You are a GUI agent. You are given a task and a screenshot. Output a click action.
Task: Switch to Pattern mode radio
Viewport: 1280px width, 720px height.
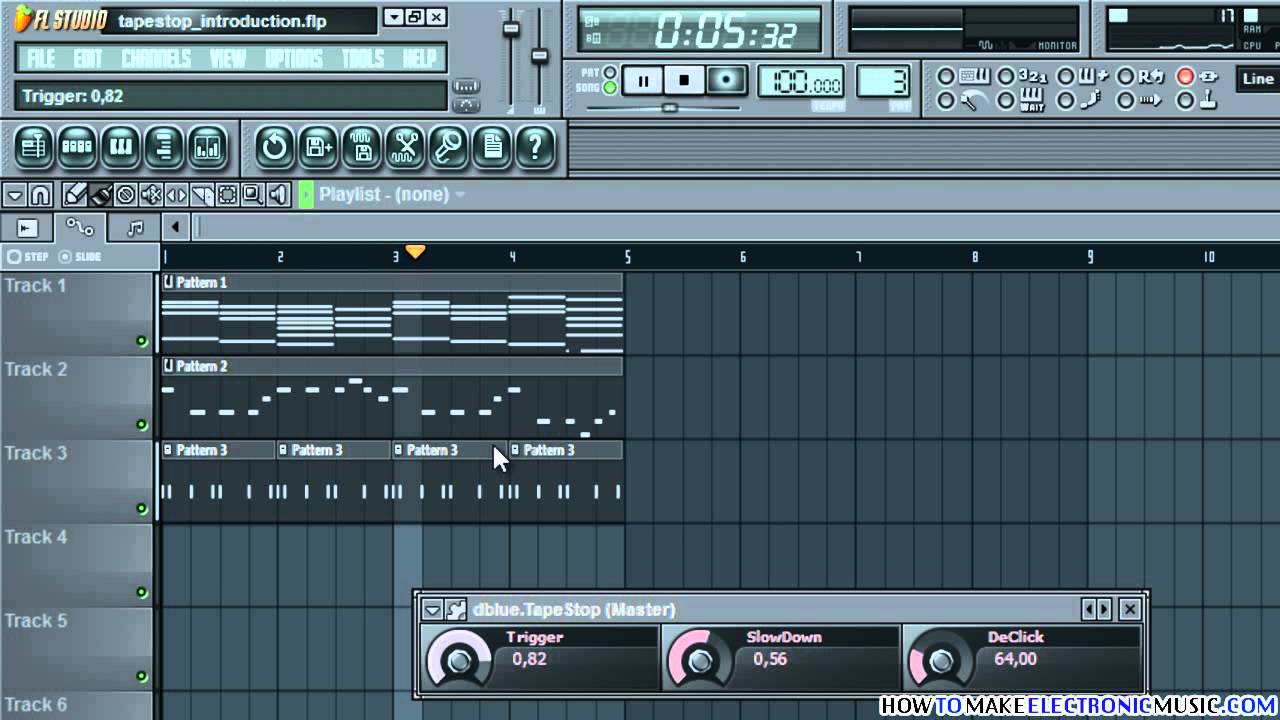(x=610, y=73)
